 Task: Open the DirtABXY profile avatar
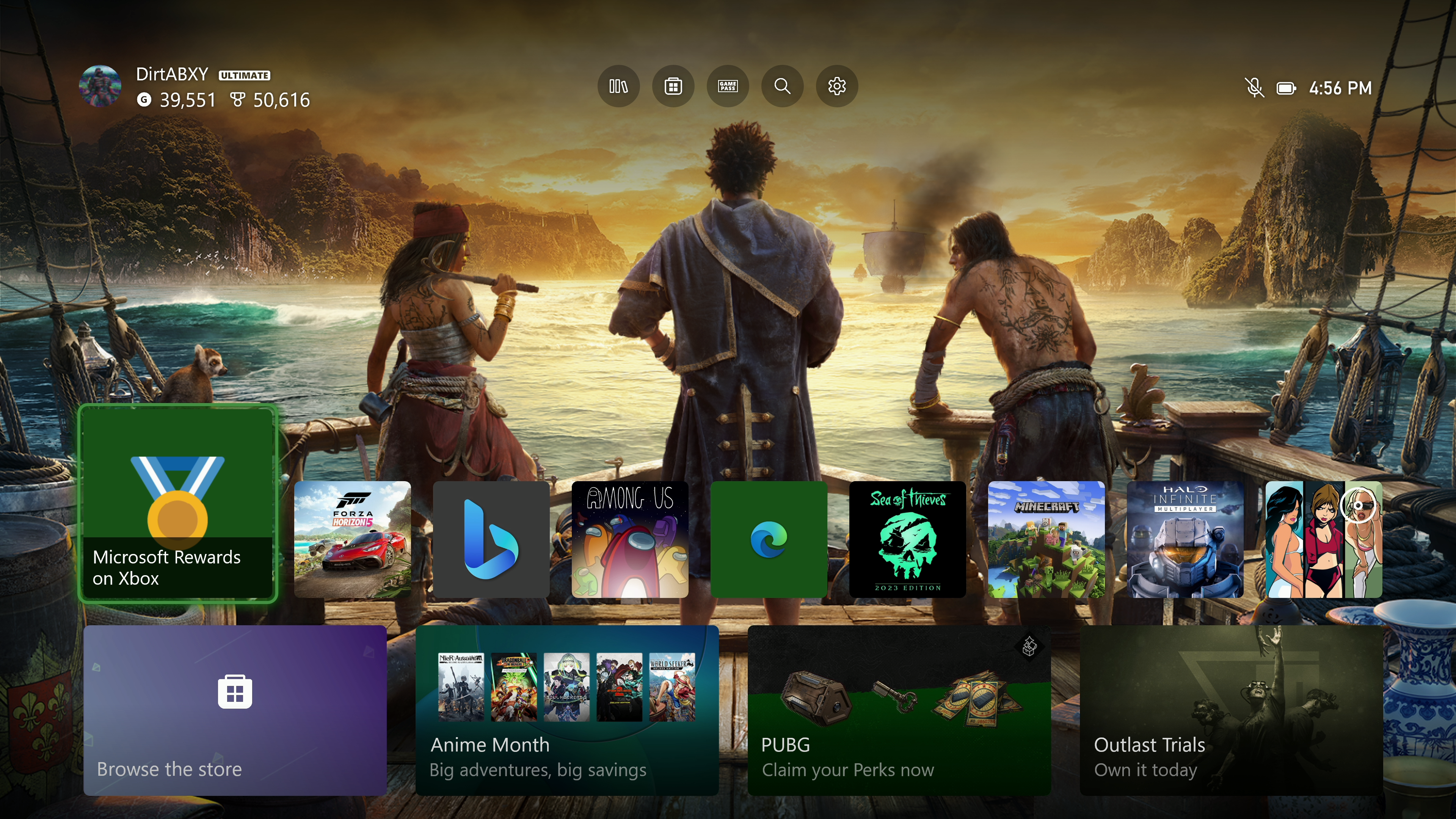pyautogui.click(x=100, y=86)
